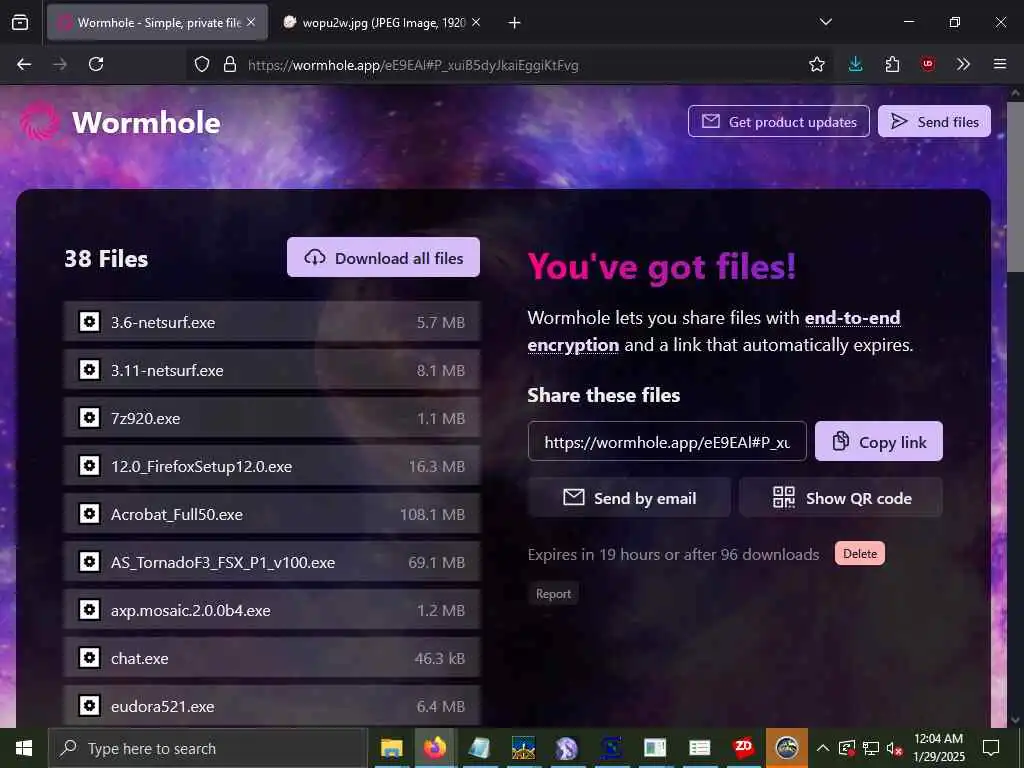1024x768 pixels.
Task: Click the uBlock Origin red shield icon
Action: pyautogui.click(x=927, y=64)
